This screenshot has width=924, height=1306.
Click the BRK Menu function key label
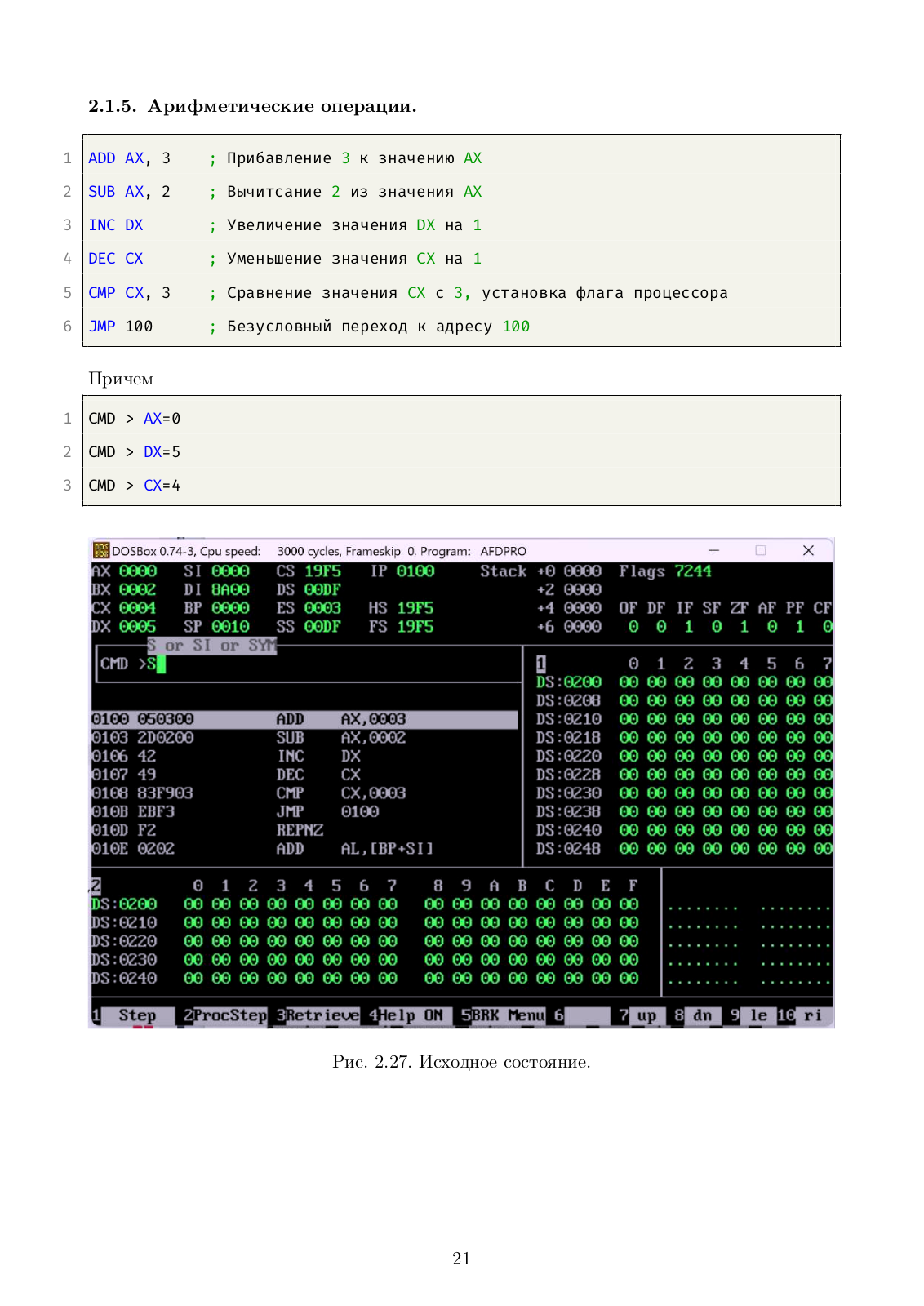click(x=508, y=1015)
